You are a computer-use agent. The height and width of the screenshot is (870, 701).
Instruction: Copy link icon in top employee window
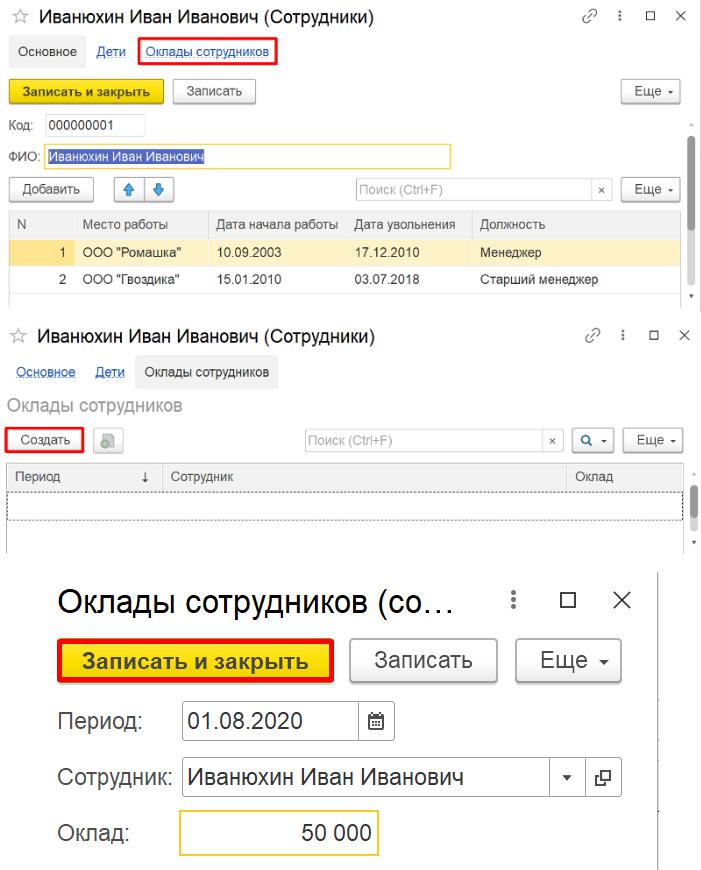(x=589, y=17)
